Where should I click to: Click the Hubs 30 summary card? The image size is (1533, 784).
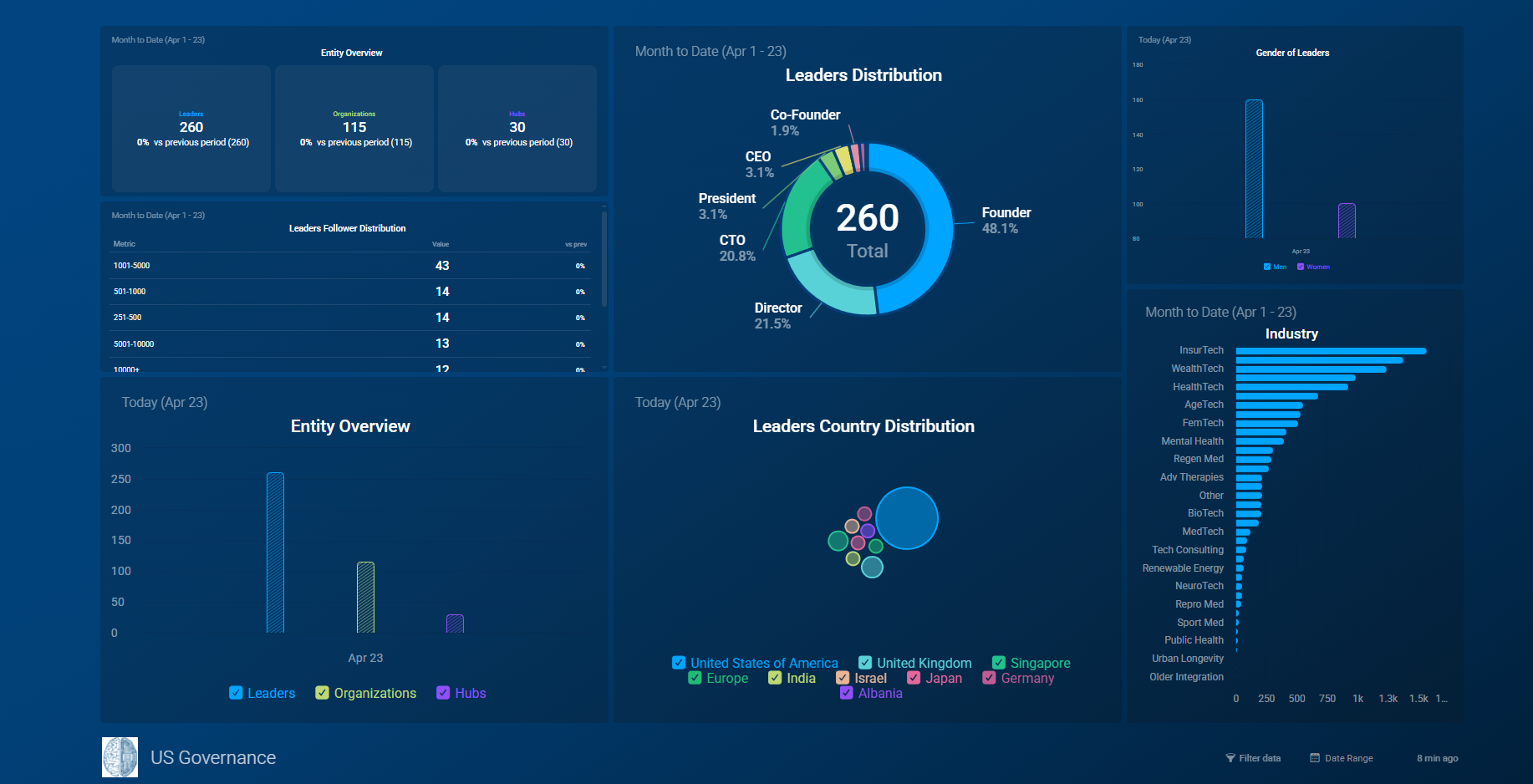tap(517, 128)
